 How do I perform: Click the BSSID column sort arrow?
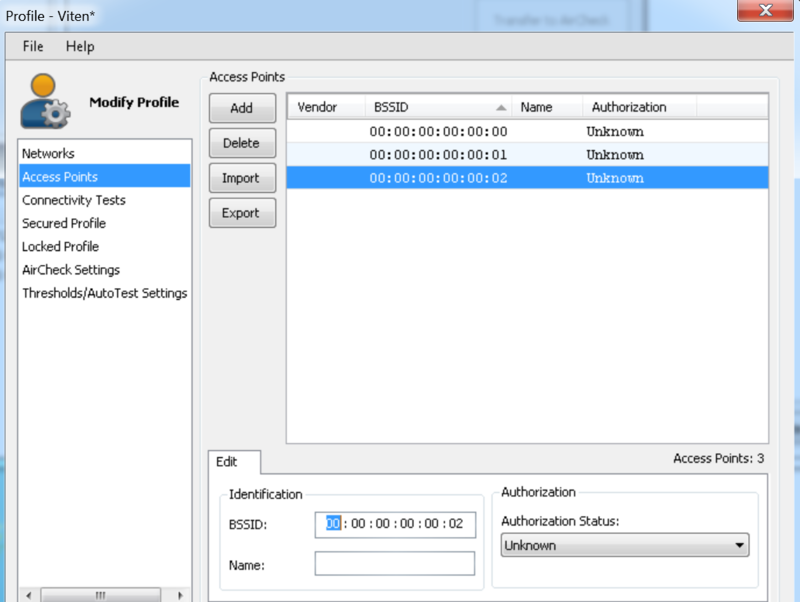coord(501,108)
